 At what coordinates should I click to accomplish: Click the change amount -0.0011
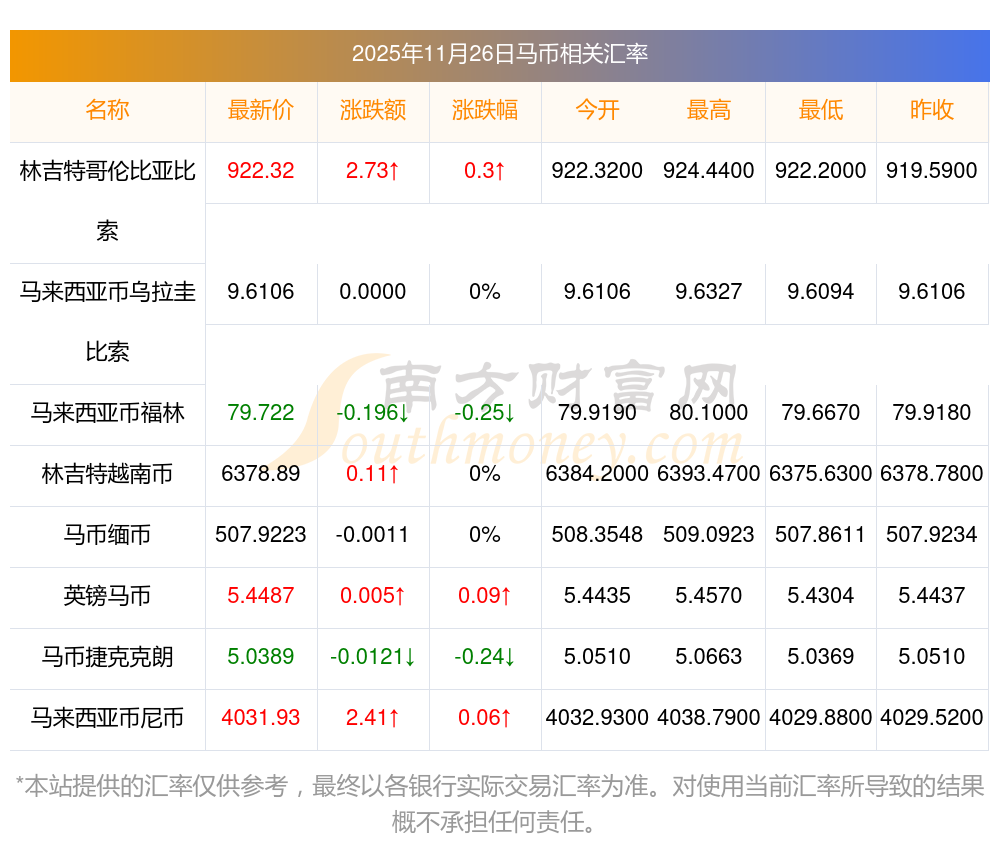[x=372, y=535]
